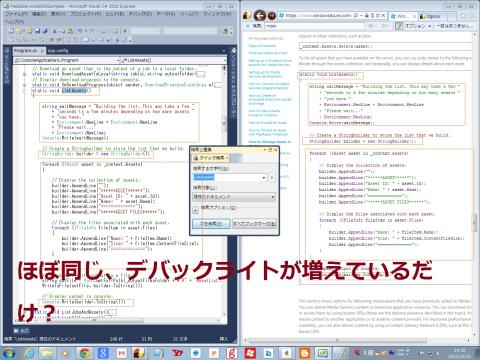Click the Yahoo Y! taskbar icon
Viewport: 480px width, 360px height.
pos(177,353)
